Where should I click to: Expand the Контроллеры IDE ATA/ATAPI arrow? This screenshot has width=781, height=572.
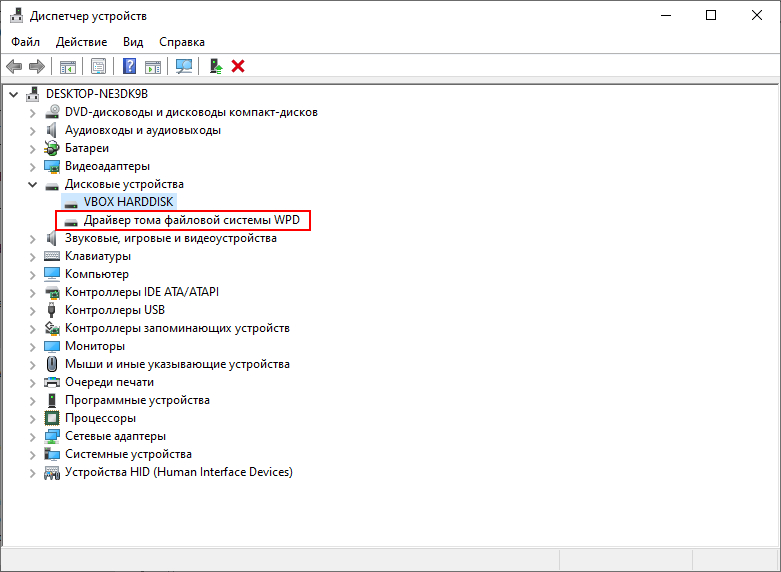(x=33, y=292)
